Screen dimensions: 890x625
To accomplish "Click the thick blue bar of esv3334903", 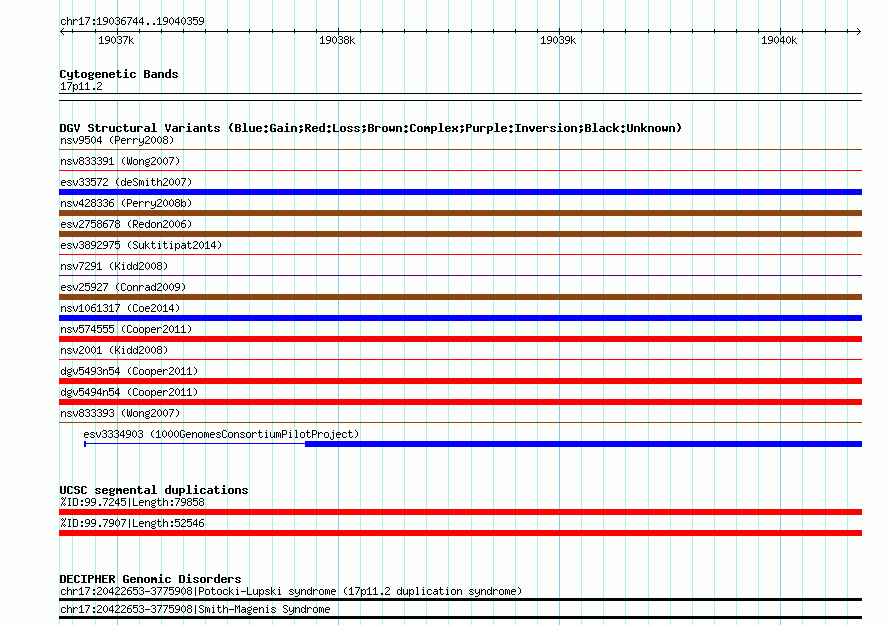I will 583,444.
